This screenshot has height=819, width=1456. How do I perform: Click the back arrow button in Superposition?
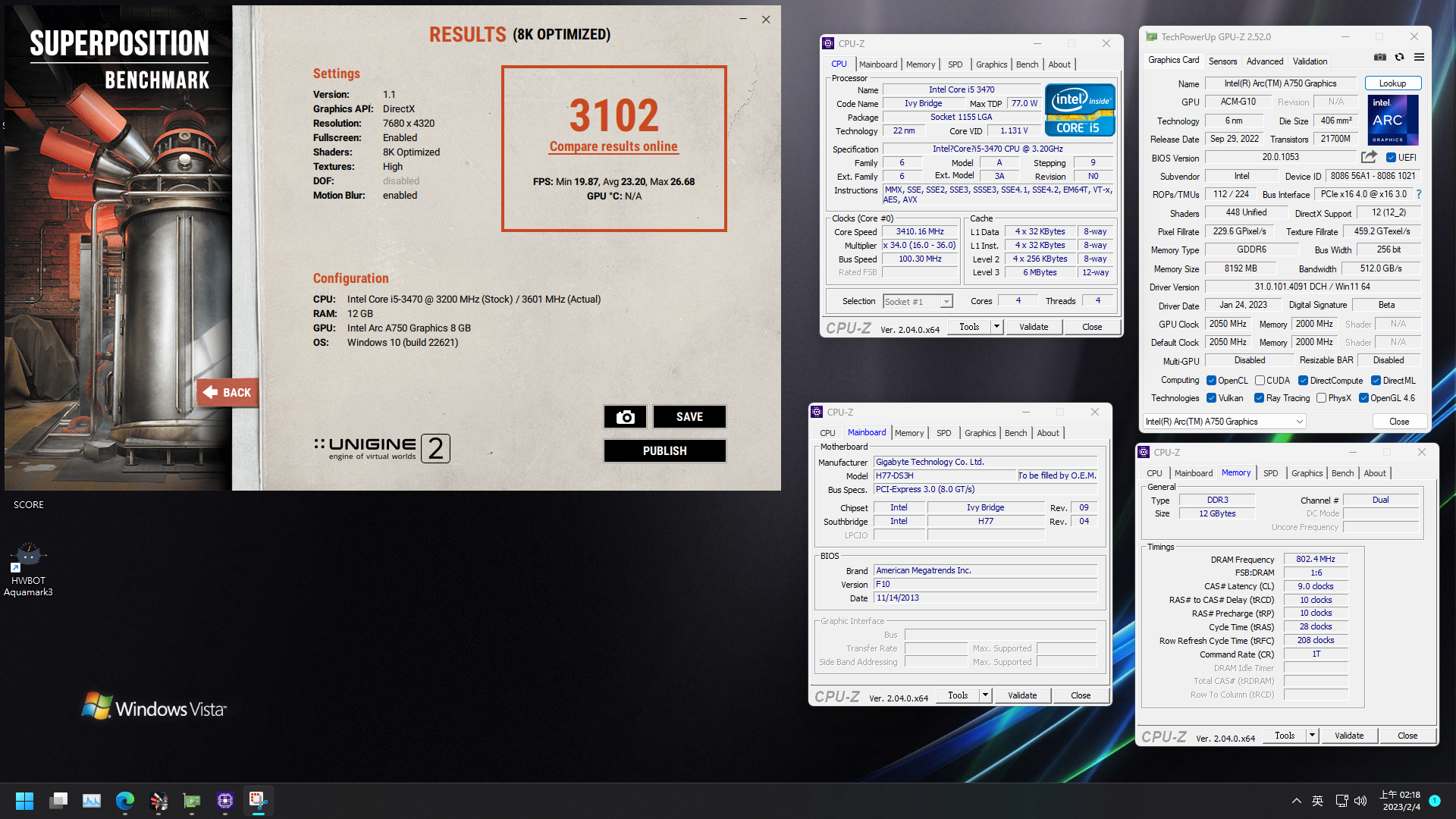coord(227,392)
